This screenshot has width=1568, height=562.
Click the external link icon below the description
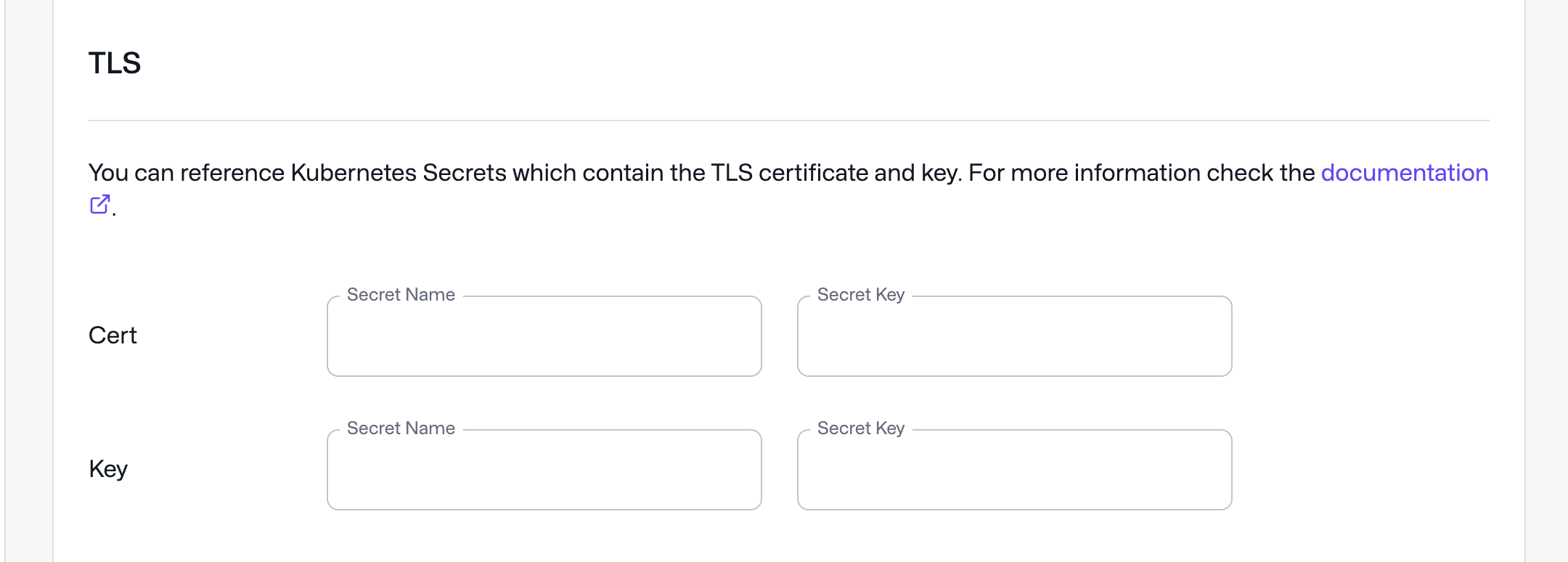coord(101,205)
